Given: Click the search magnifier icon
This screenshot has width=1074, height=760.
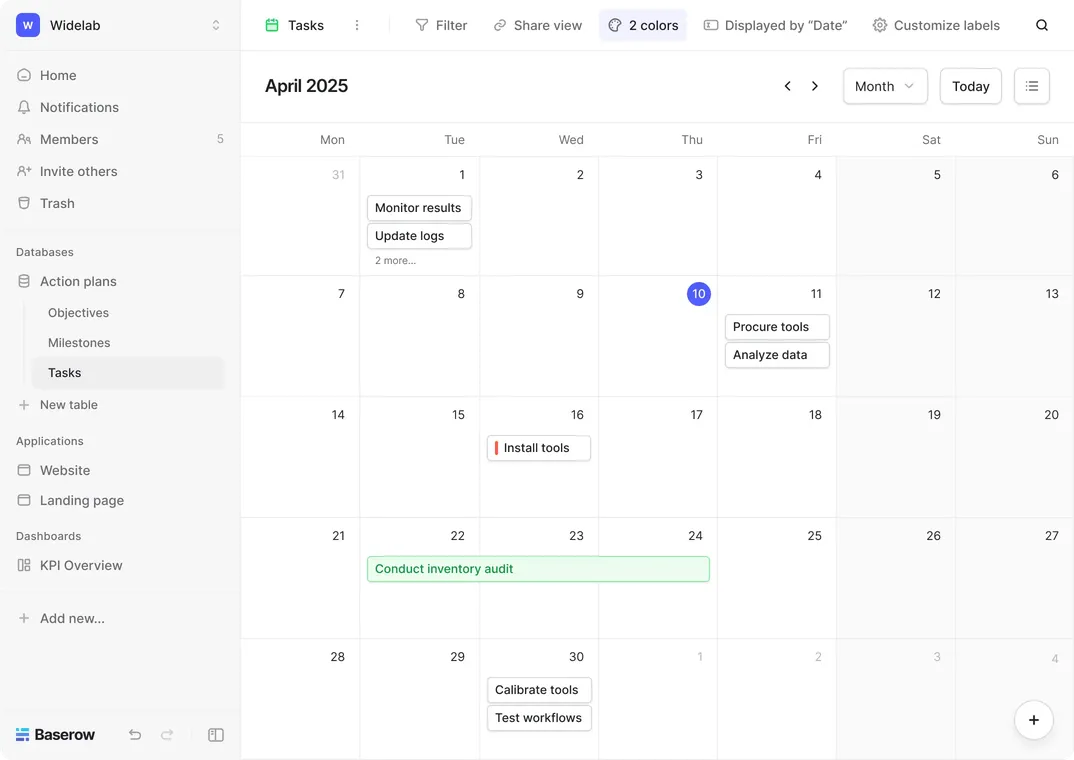Looking at the screenshot, I should [x=1042, y=25].
